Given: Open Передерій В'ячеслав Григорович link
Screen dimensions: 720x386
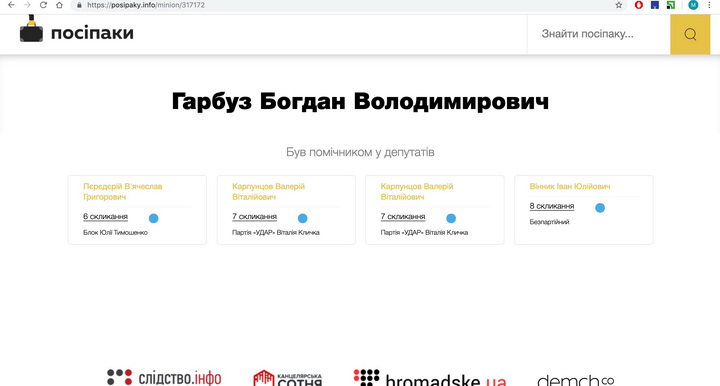Looking at the screenshot, I should click(x=123, y=191).
